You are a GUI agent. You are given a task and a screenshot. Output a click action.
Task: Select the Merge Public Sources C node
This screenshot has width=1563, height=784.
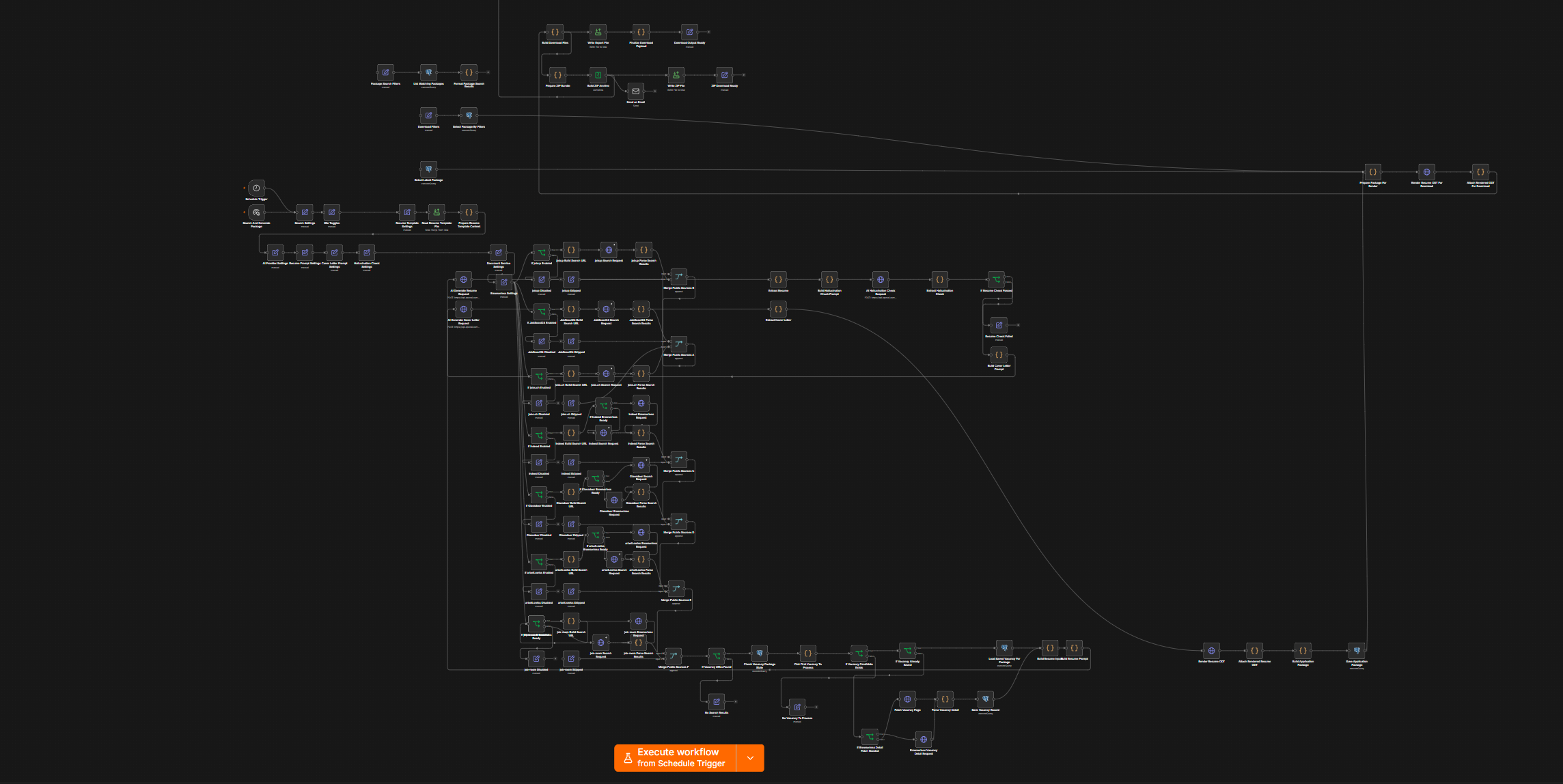[678, 460]
